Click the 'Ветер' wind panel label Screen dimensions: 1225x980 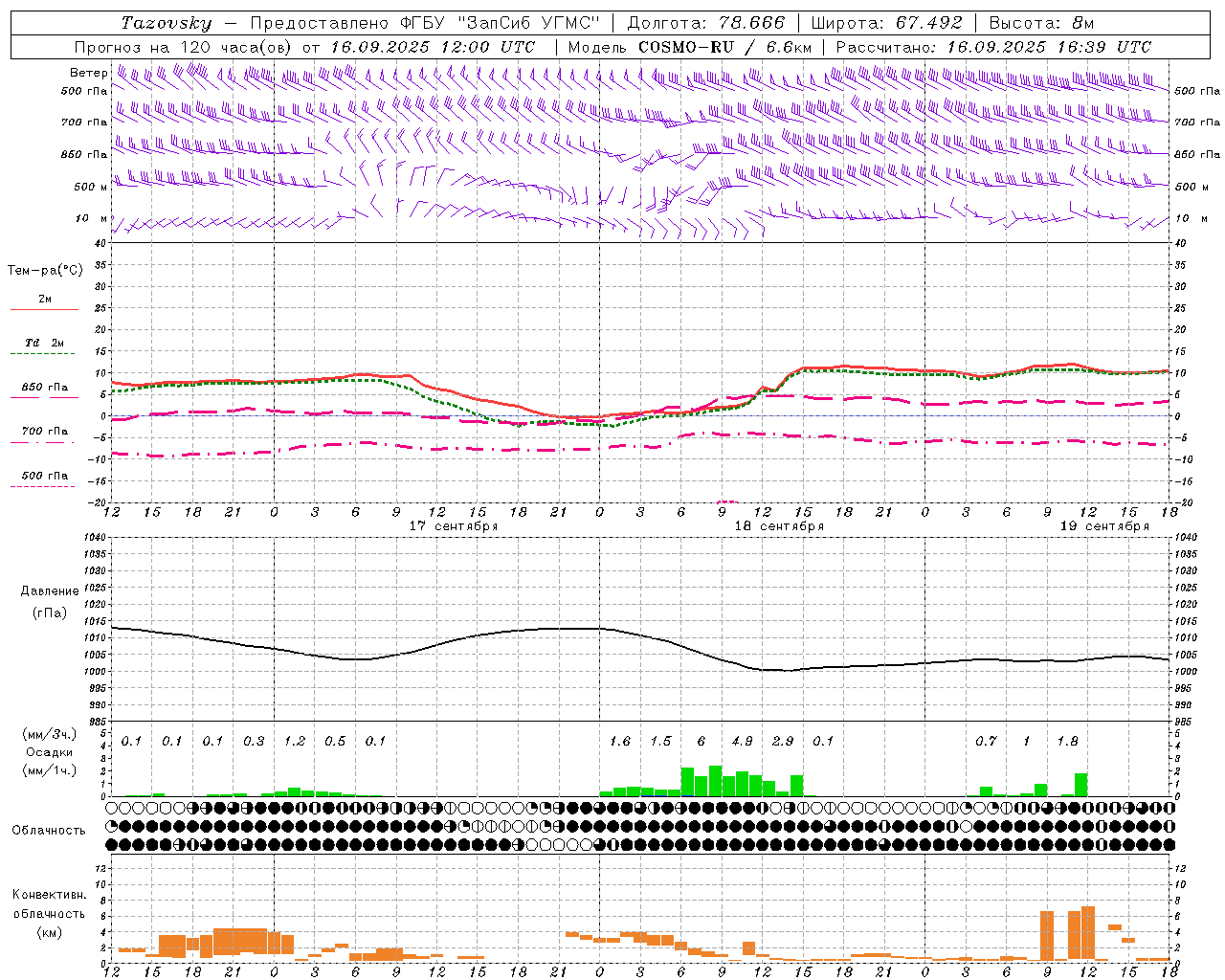click(x=89, y=73)
